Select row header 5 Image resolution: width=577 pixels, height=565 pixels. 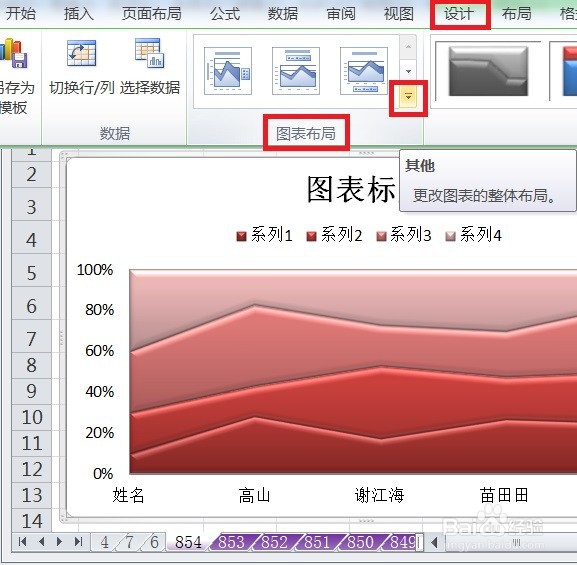[x=32, y=273]
